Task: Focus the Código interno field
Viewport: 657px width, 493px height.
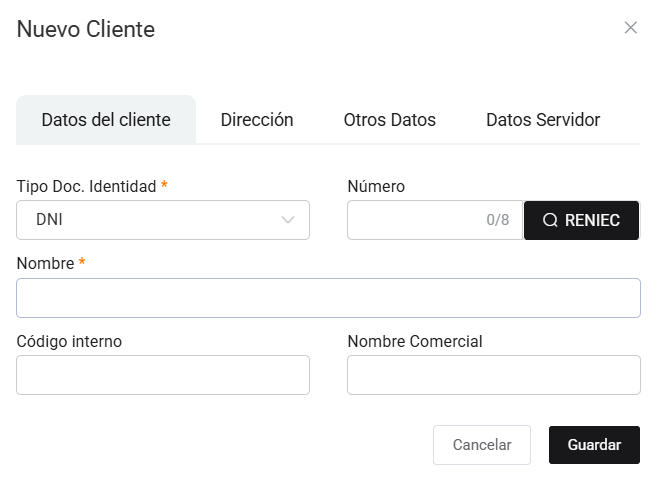Action: (163, 375)
